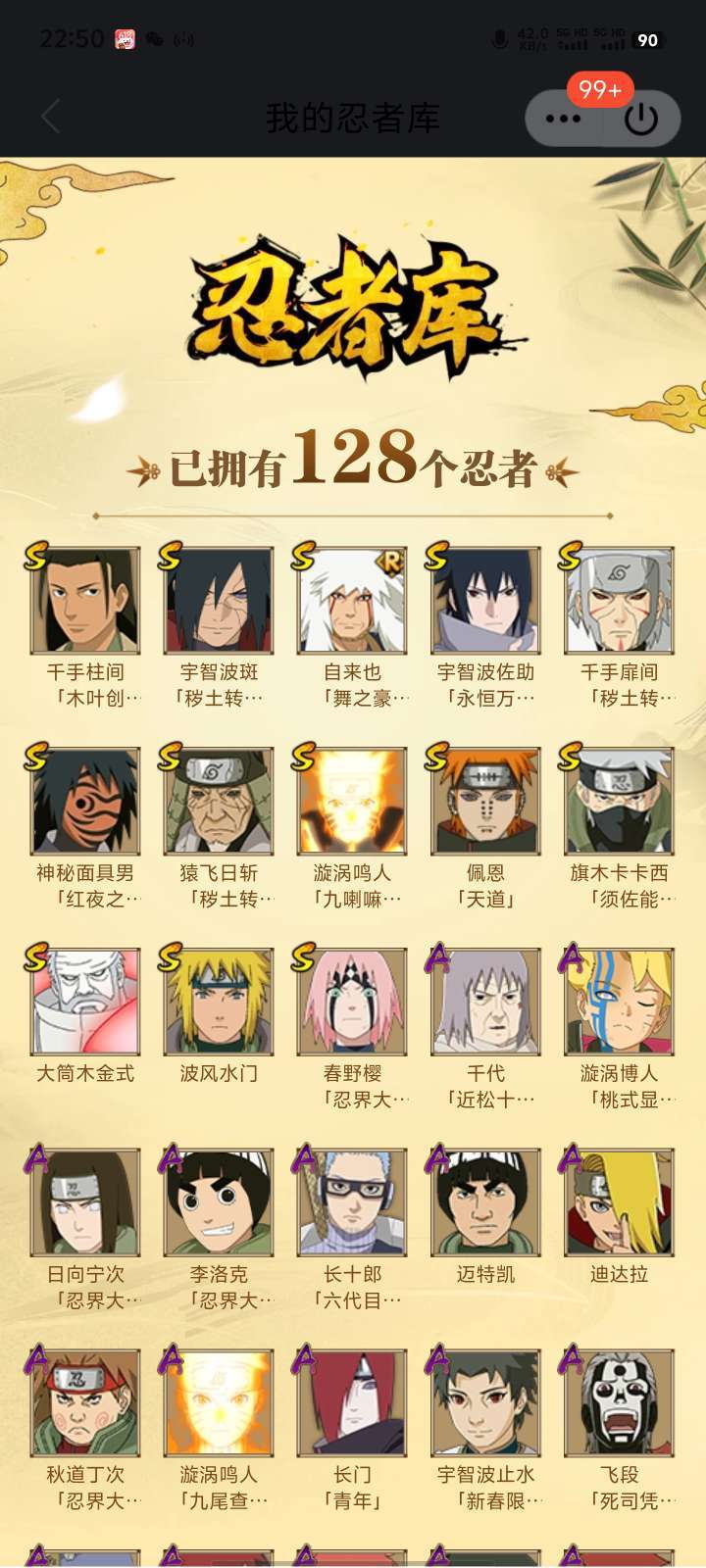Select the 神秘面具男 masked avatar
This screenshot has width=706, height=1568.
tap(85, 801)
